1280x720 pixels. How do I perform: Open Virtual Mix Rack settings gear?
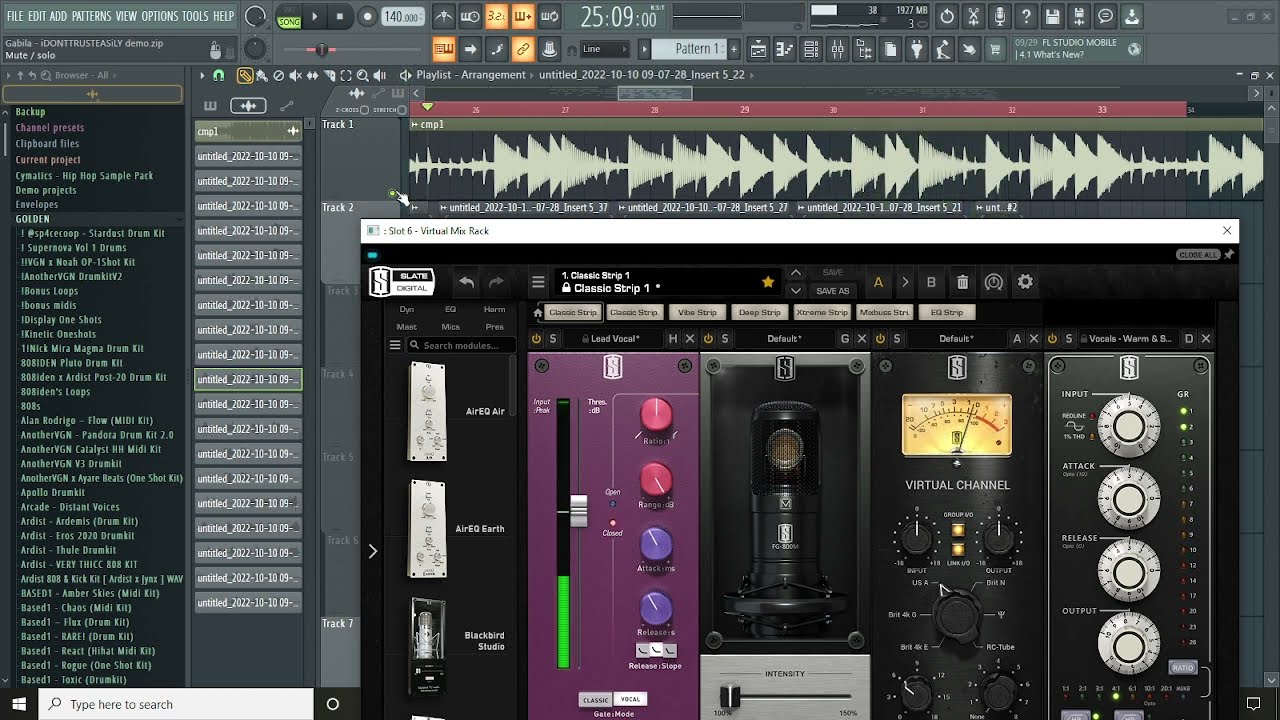pyautogui.click(x=1025, y=282)
